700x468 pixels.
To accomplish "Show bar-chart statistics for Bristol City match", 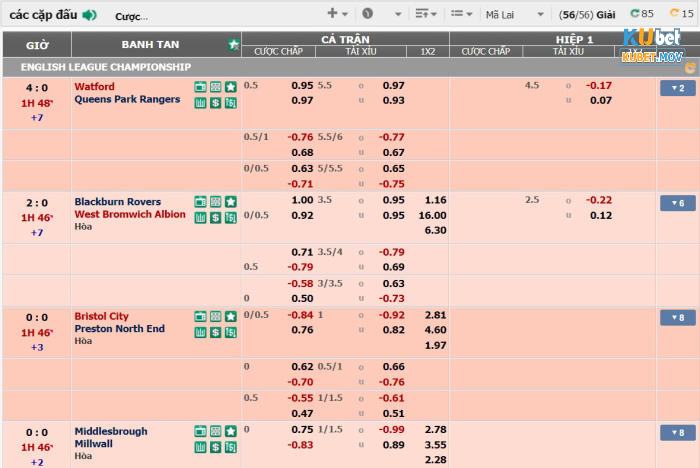I will tap(200, 333).
